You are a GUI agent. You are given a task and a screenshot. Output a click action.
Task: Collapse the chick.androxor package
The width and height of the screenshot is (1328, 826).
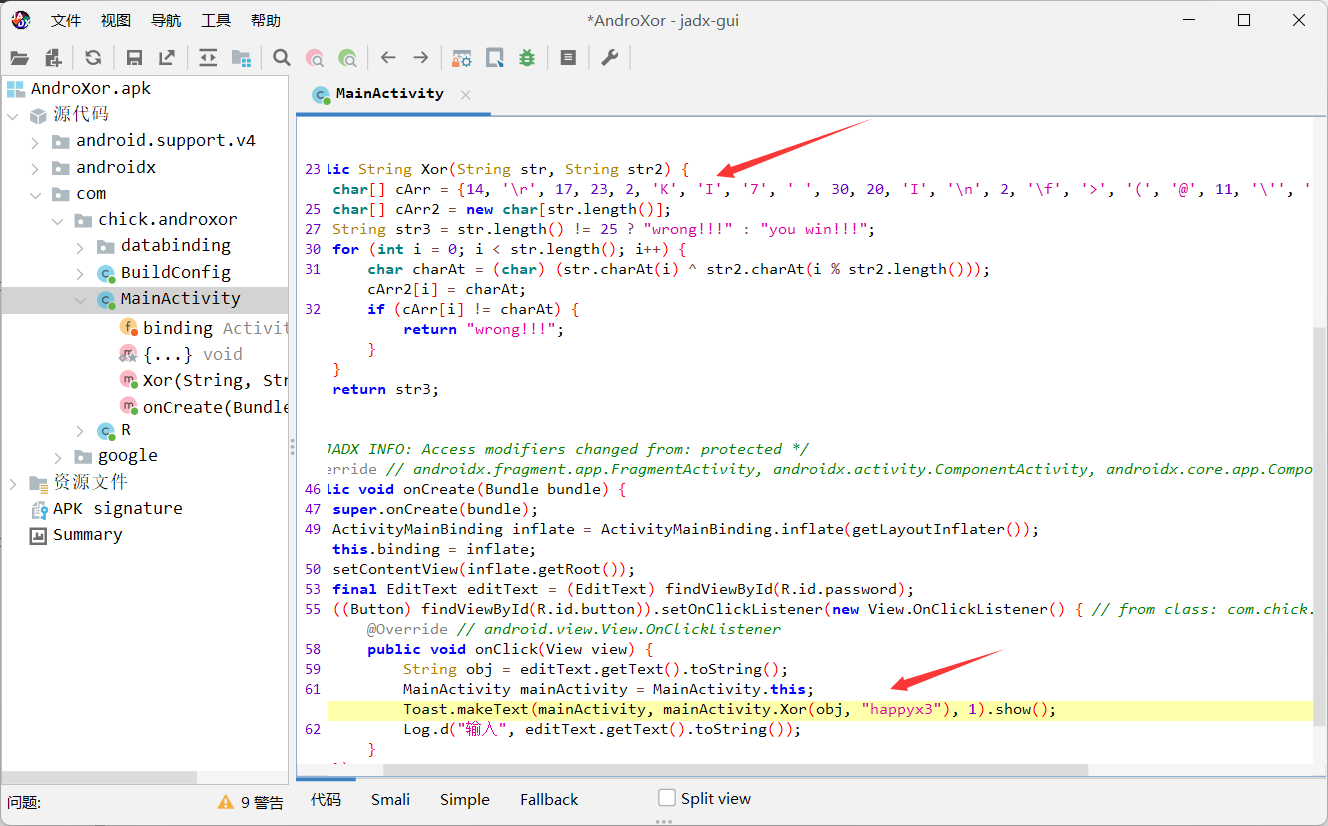[57, 219]
